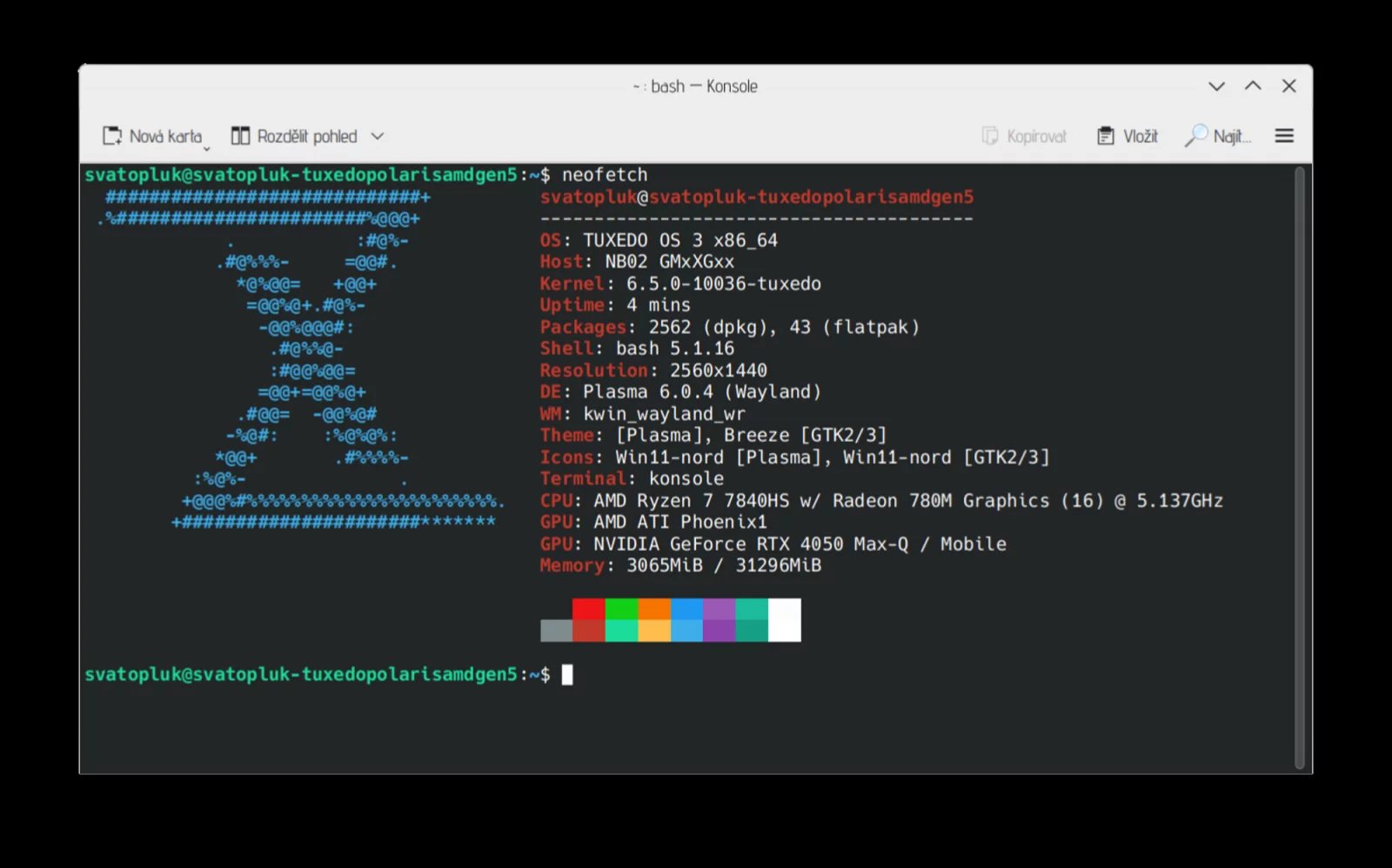Click the white color block
This screenshot has height=868, width=1392.
click(785, 620)
